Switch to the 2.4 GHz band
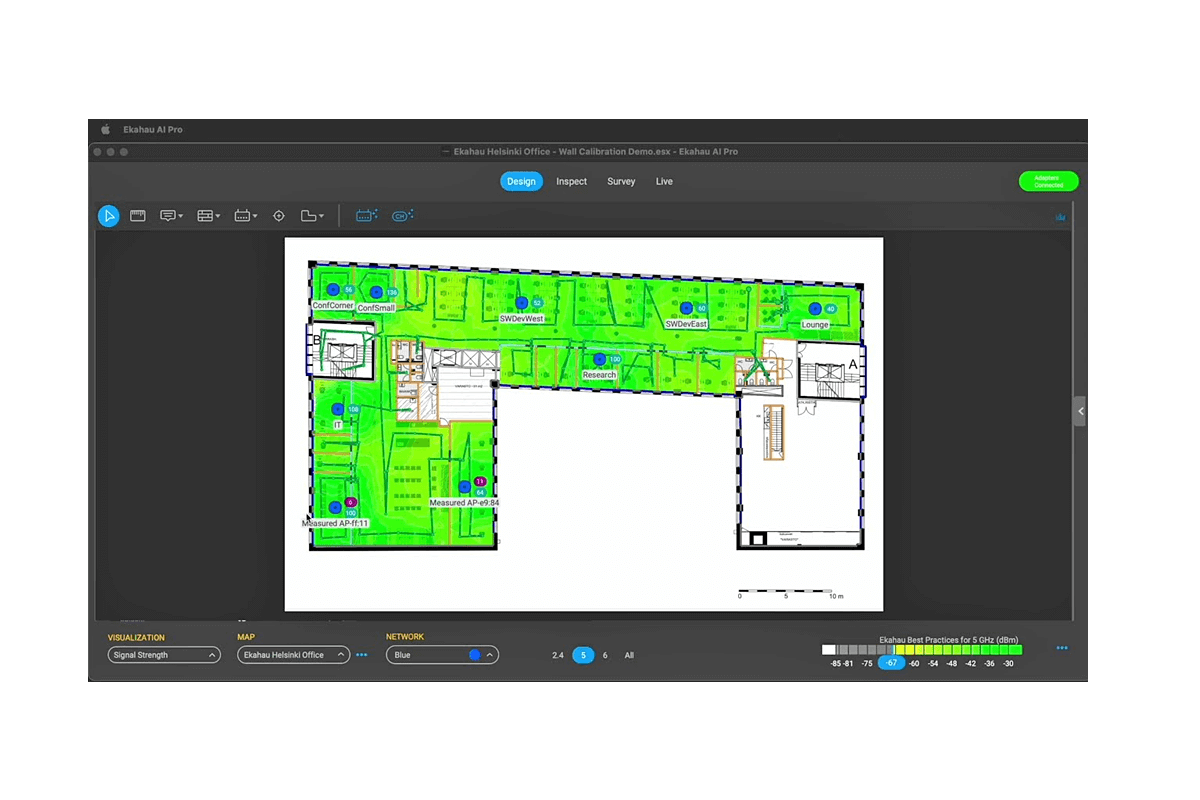1200x800 pixels. pyautogui.click(x=558, y=656)
